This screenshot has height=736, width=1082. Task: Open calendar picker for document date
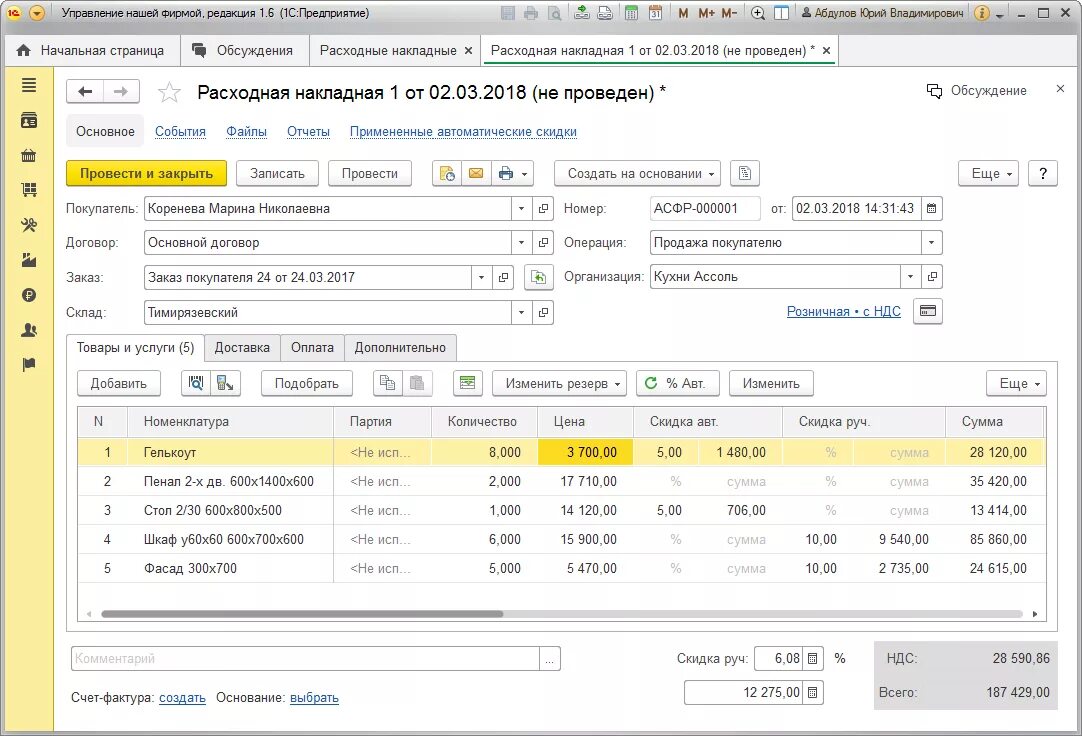coord(932,208)
